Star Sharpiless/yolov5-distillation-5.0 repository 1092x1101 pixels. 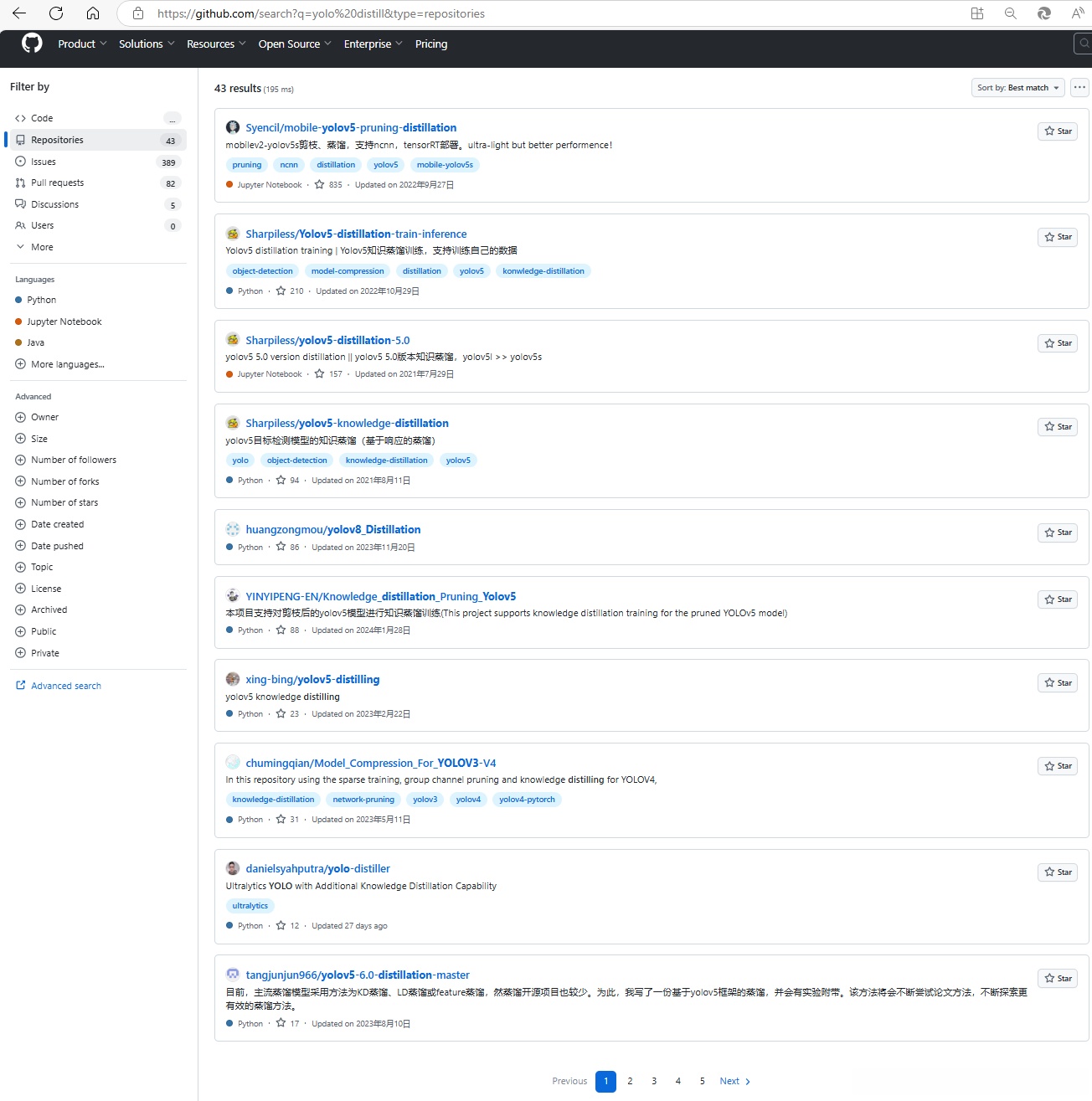coord(1058,343)
